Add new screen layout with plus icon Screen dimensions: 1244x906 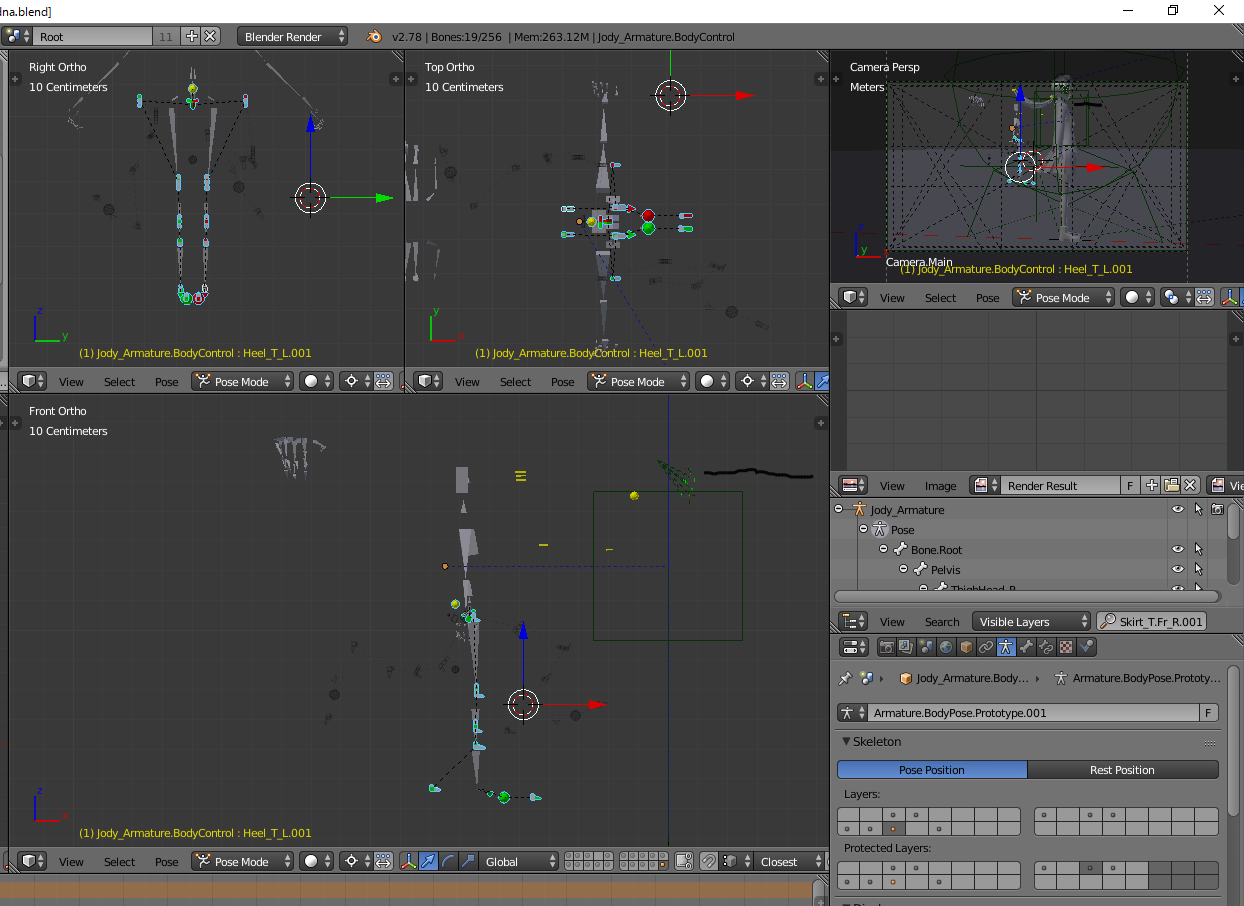192,36
